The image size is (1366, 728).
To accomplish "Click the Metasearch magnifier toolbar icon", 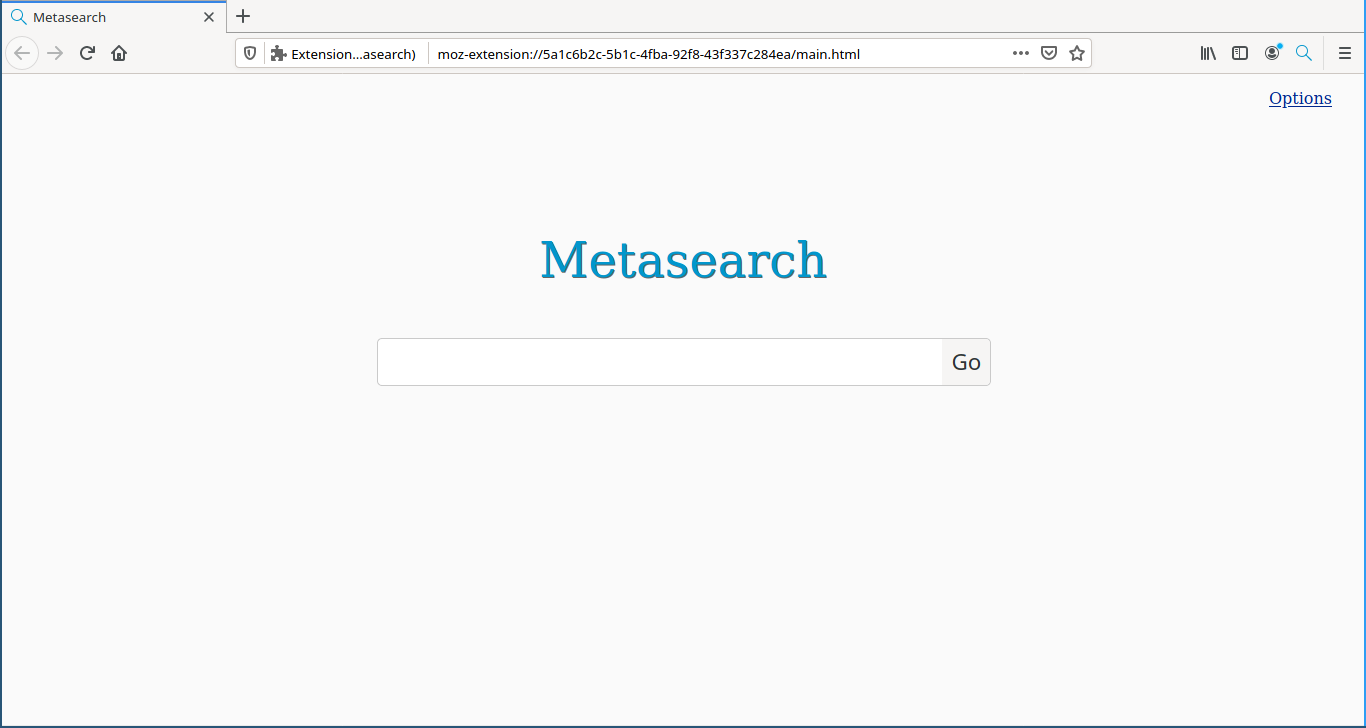I will tap(1304, 53).
